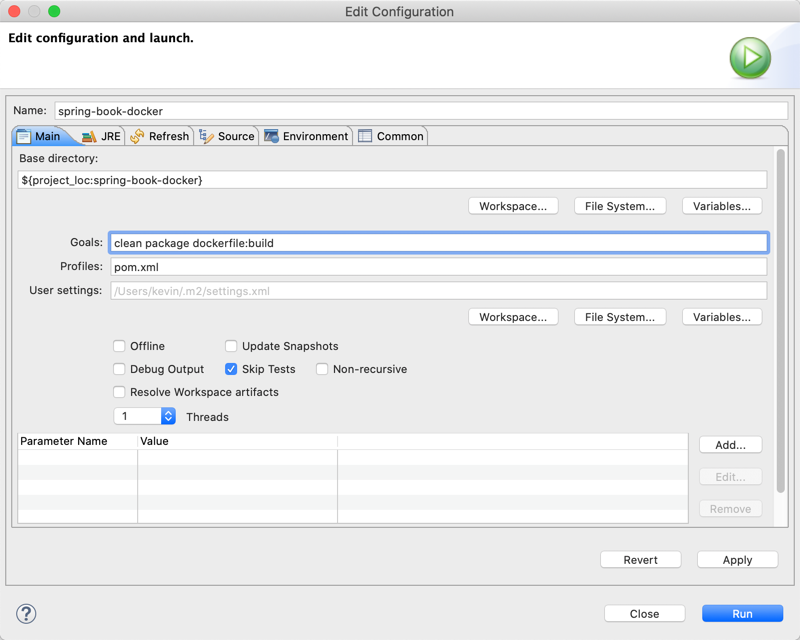Image resolution: width=800 pixels, height=640 pixels.
Task: Click Variables button for Base directory
Action: [x=722, y=206]
